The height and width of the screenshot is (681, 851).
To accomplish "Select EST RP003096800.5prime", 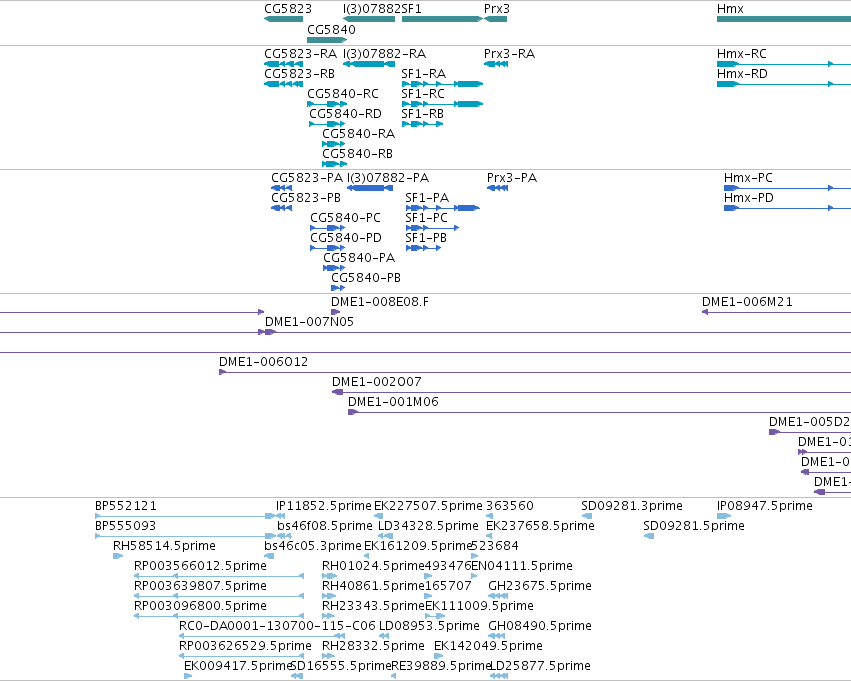I will click(219, 616).
